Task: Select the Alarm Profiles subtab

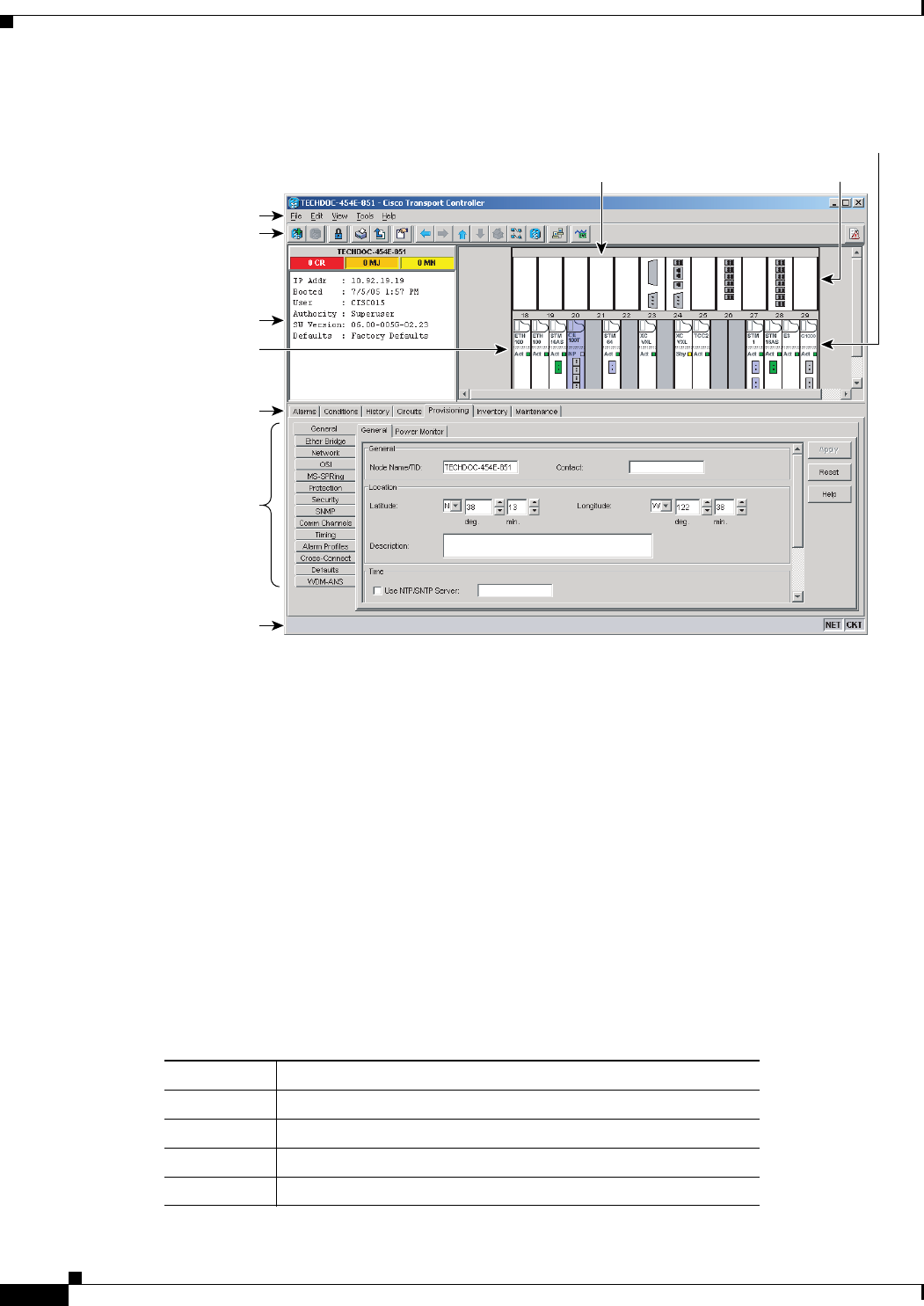Action: tap(325, 546)
